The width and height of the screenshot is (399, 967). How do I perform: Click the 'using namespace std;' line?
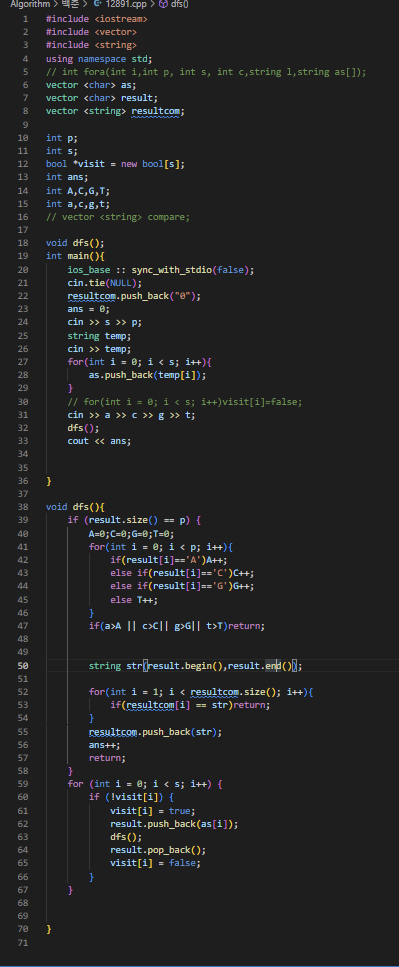[x=99, y=59]
